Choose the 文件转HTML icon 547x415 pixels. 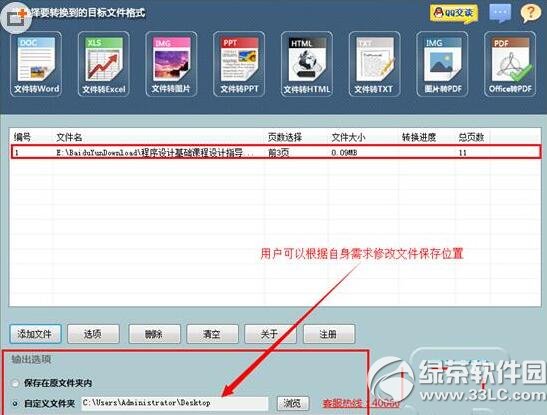pos(307,64)
